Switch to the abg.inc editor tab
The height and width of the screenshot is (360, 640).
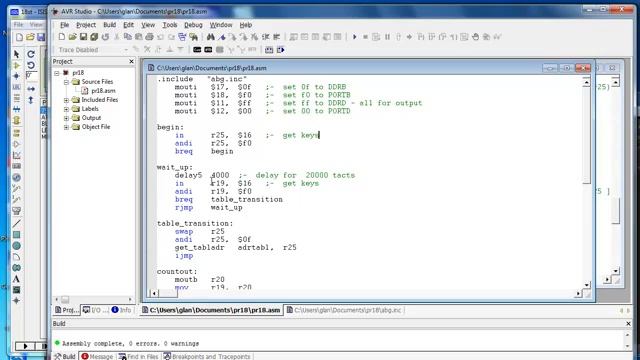pyautogui.click(x=344, y=310)
